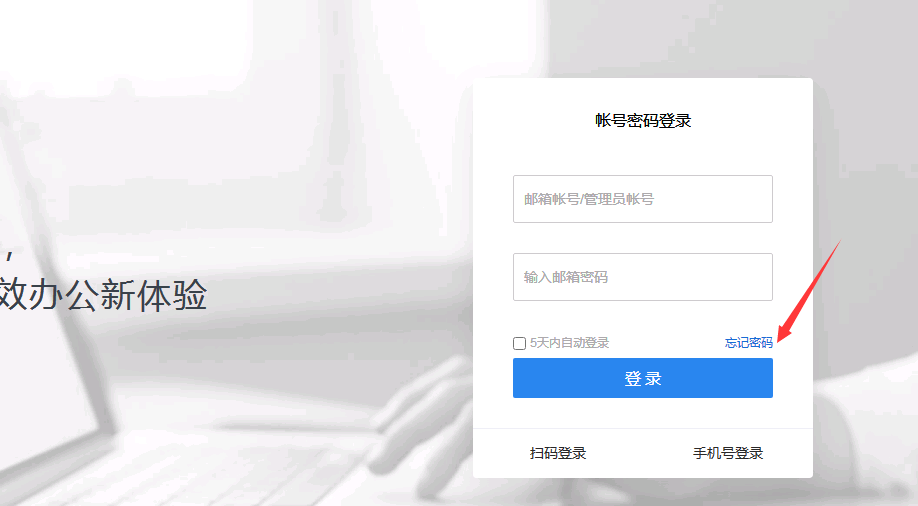Click the 效办公新体验 slogan text
Image resolution: width=918 pixels, height=506 pixels.
click(103, 295)
